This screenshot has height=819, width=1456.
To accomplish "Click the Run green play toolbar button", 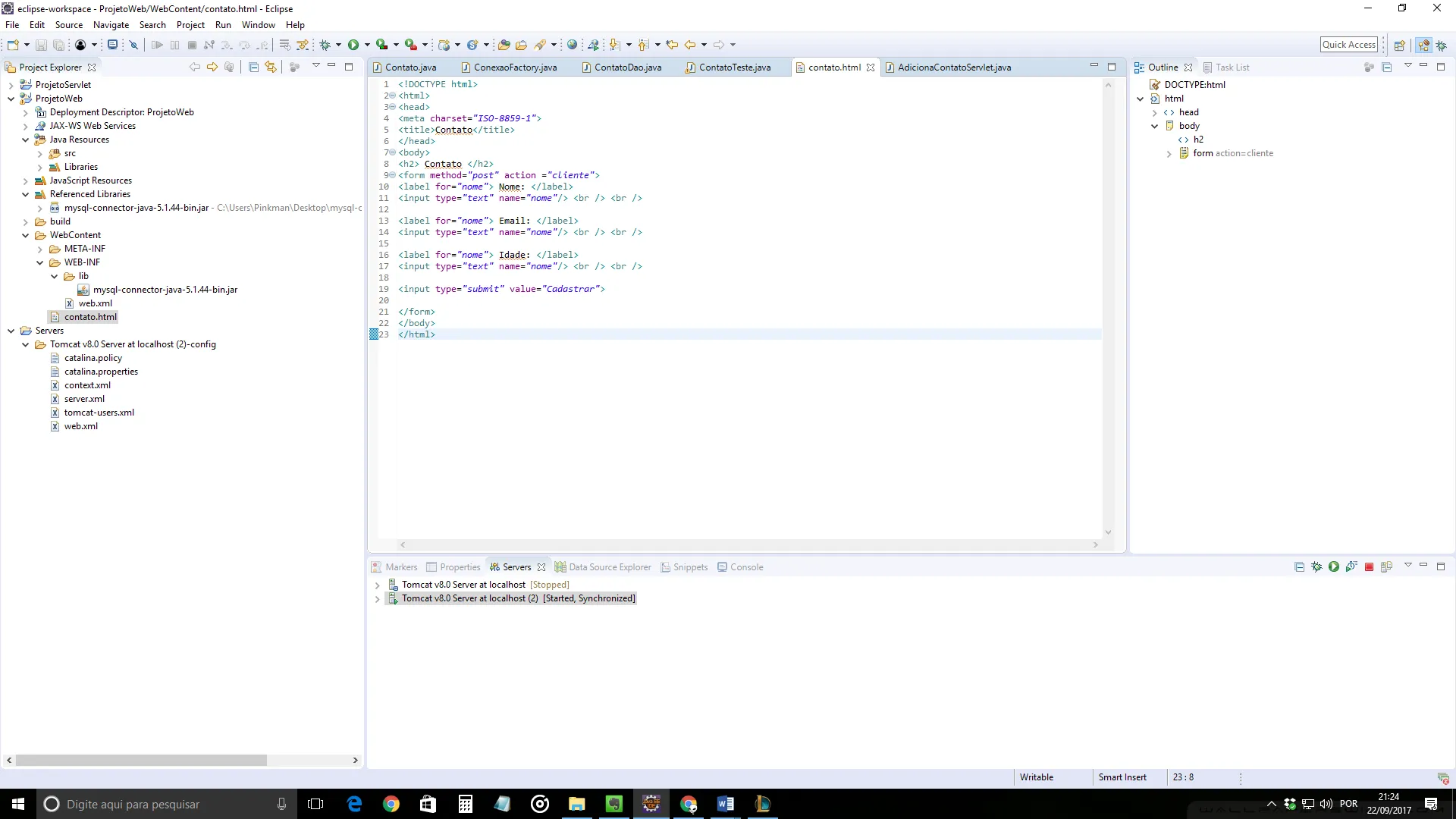I will [x=353, y=45].
